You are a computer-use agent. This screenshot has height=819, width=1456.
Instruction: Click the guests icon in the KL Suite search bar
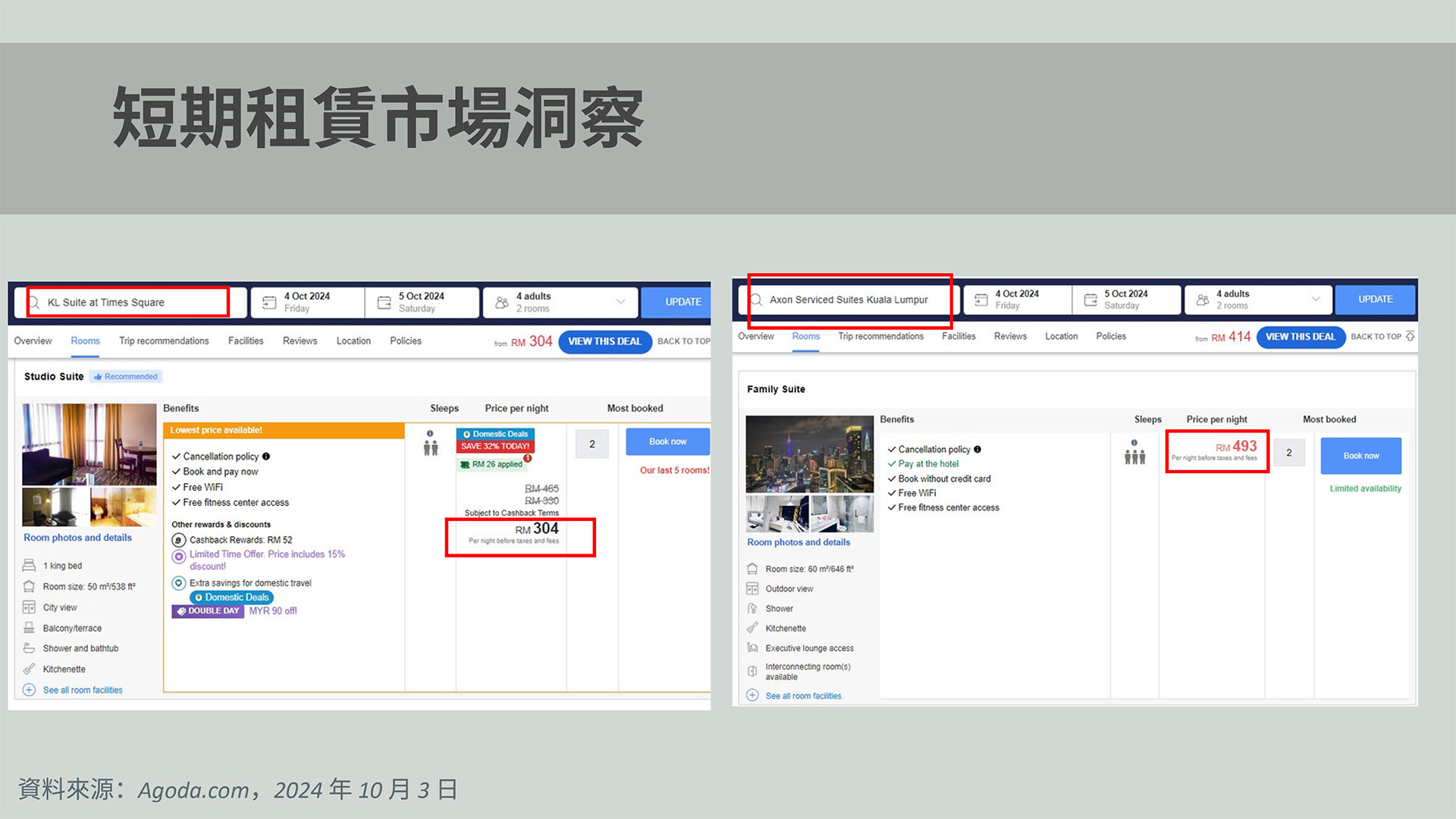tap(501, 303)
